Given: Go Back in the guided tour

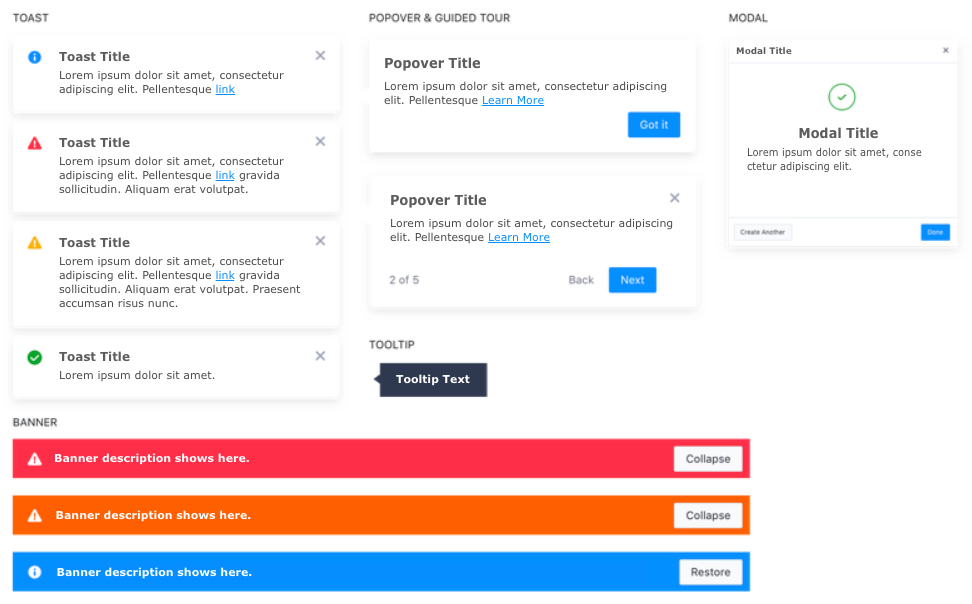Looking at the screenshot, I should tap(581, 280).
